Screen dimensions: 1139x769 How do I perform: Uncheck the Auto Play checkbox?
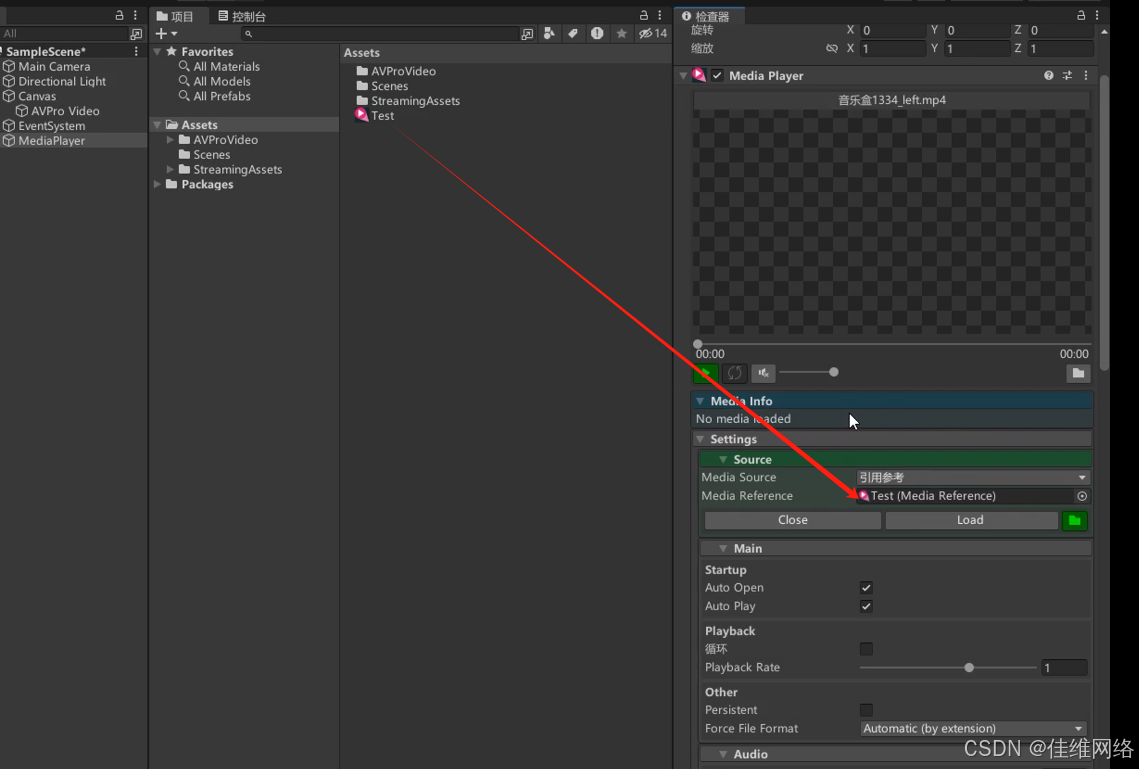[x=866, y=606]
